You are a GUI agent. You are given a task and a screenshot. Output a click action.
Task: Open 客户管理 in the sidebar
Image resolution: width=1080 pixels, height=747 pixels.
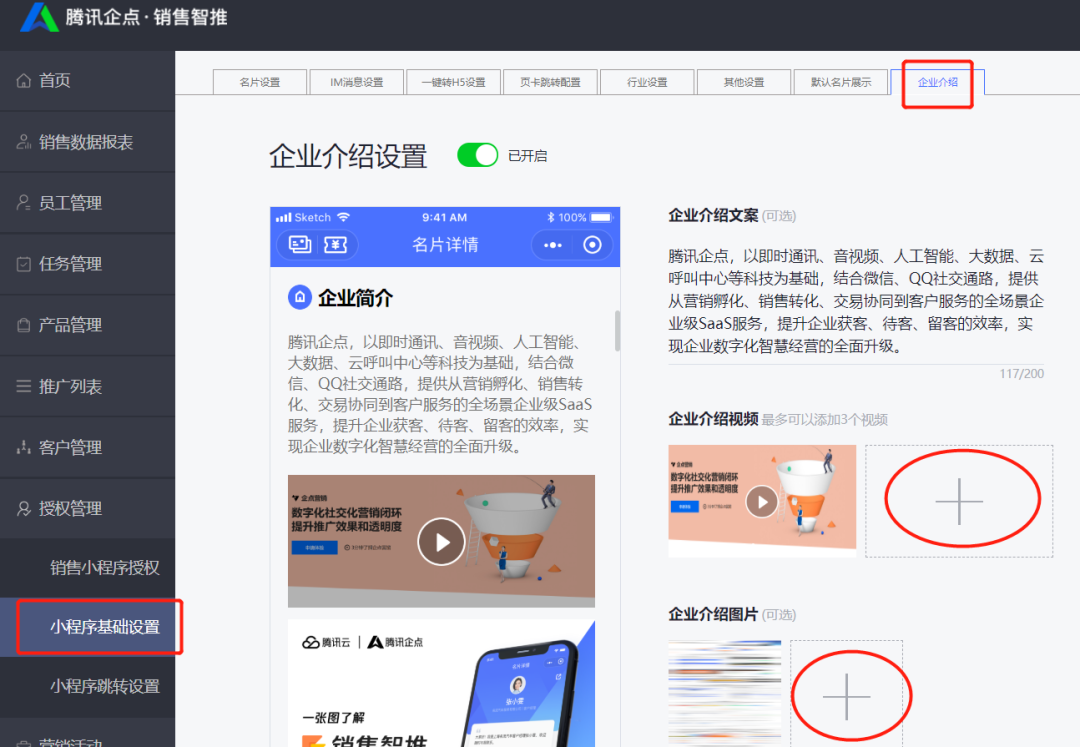(x=87, y=448)
